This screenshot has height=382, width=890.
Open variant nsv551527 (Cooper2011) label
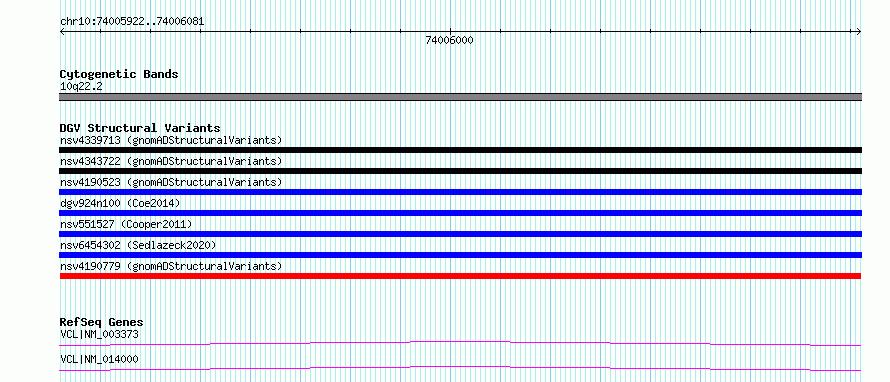(x=126, y=224)
